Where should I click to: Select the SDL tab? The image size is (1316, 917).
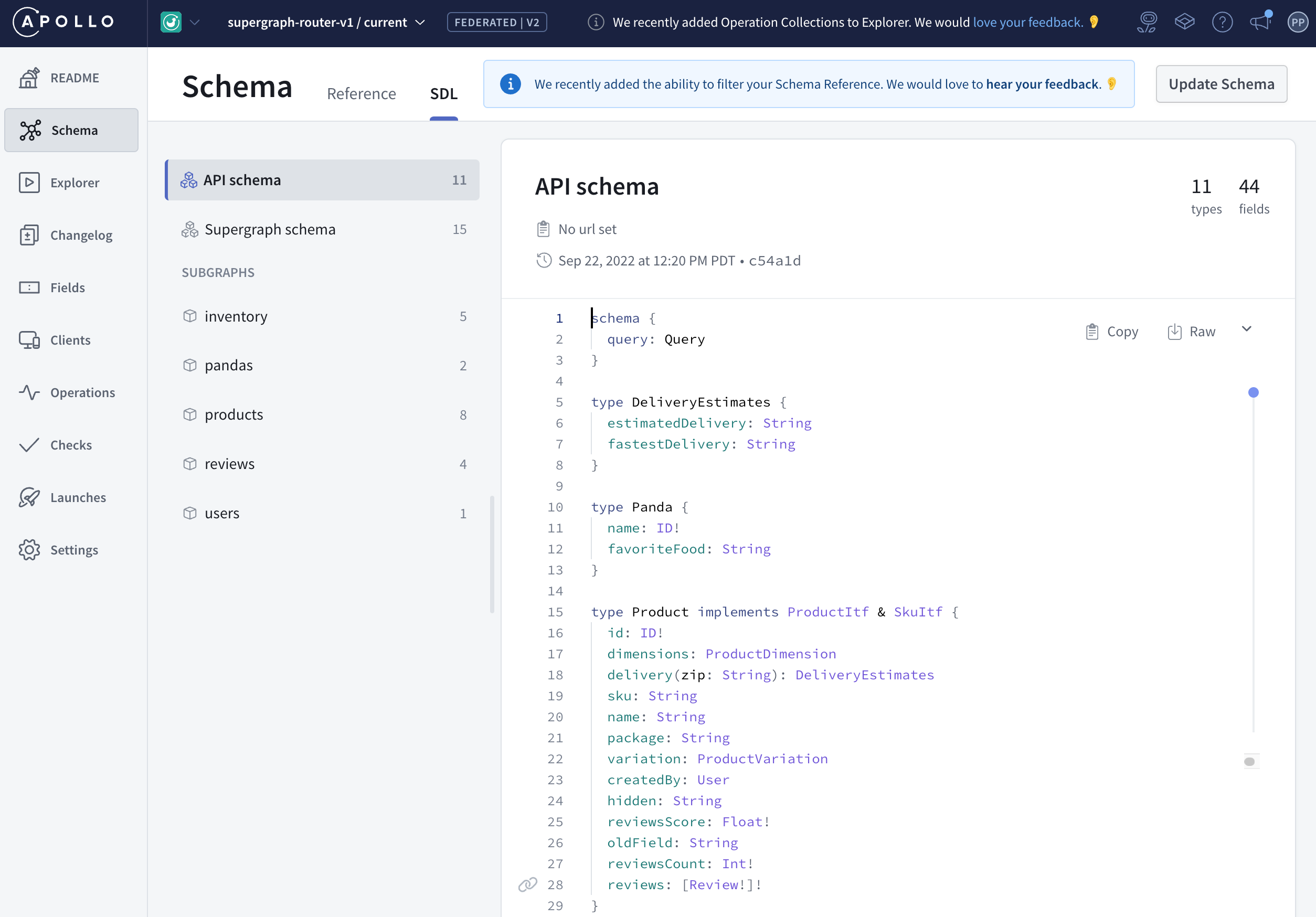pos(443,93)
